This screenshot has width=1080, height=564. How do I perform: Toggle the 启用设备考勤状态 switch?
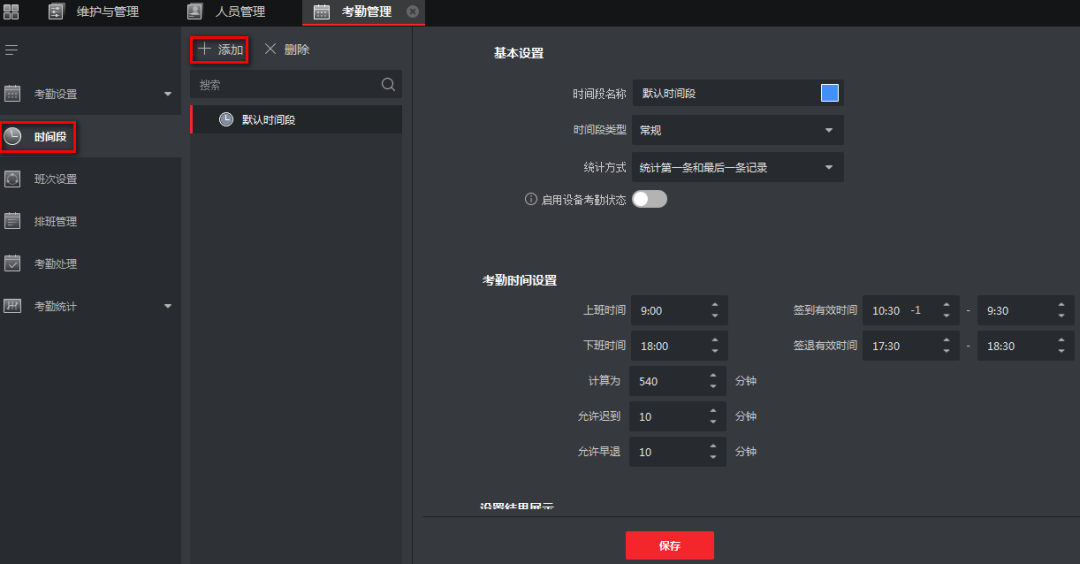(x=649, y=199)
